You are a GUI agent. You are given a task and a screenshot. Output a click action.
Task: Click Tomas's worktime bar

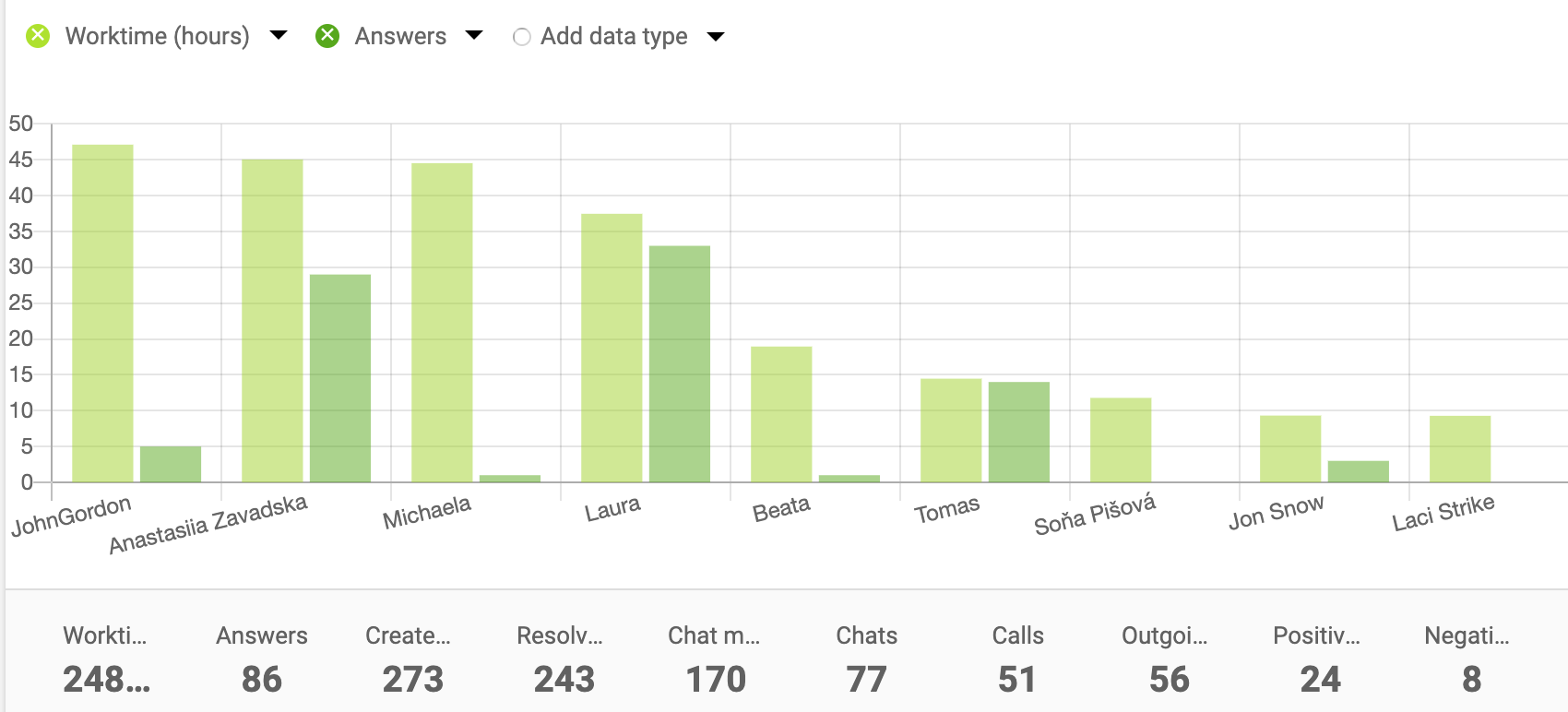953,429
